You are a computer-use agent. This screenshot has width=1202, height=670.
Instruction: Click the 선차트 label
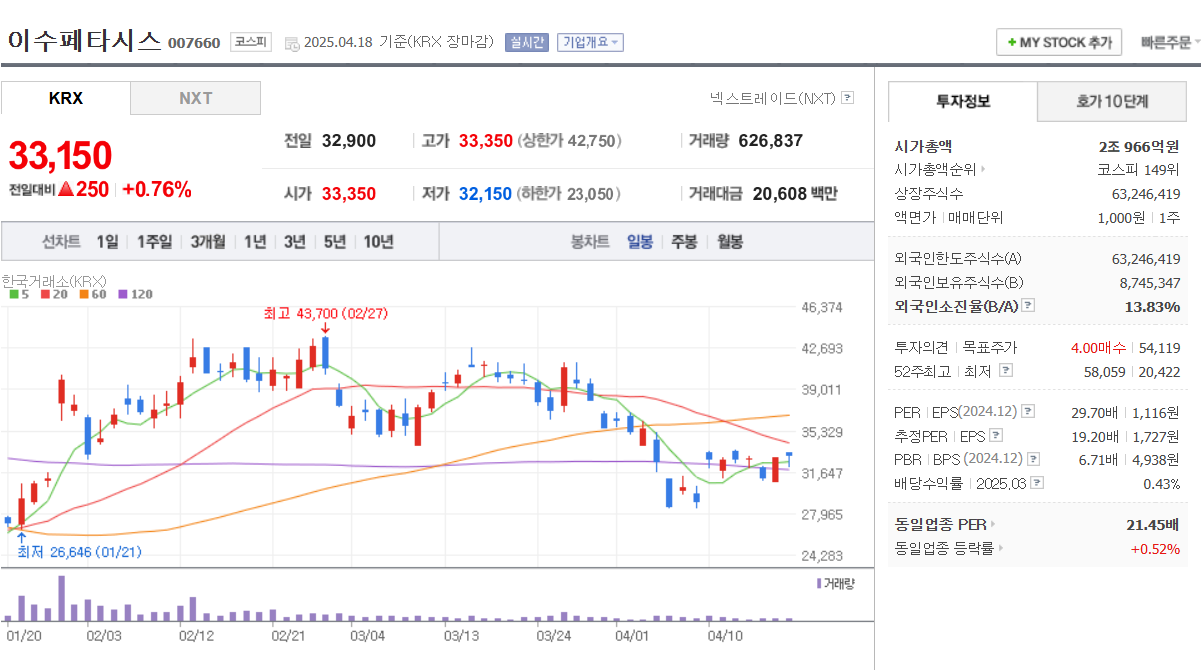tap(61, 242)
